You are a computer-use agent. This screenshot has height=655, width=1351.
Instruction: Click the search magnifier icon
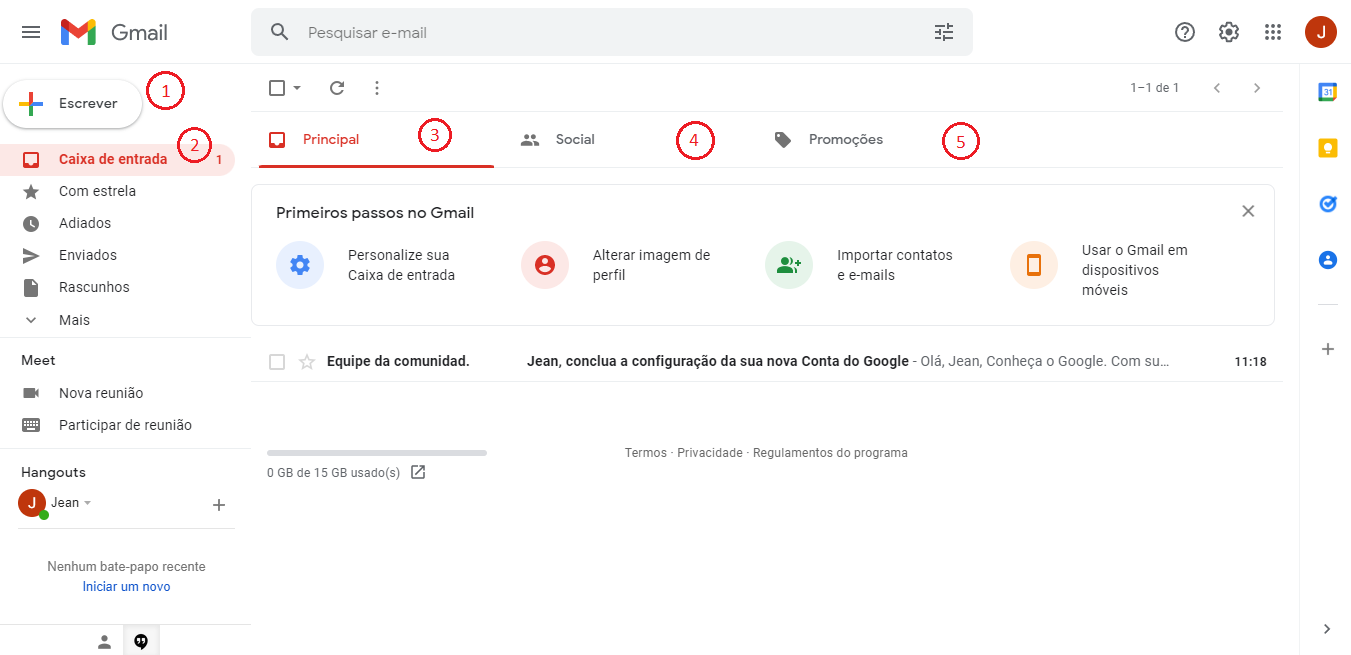pyautogui.click(x=280, y=32)
